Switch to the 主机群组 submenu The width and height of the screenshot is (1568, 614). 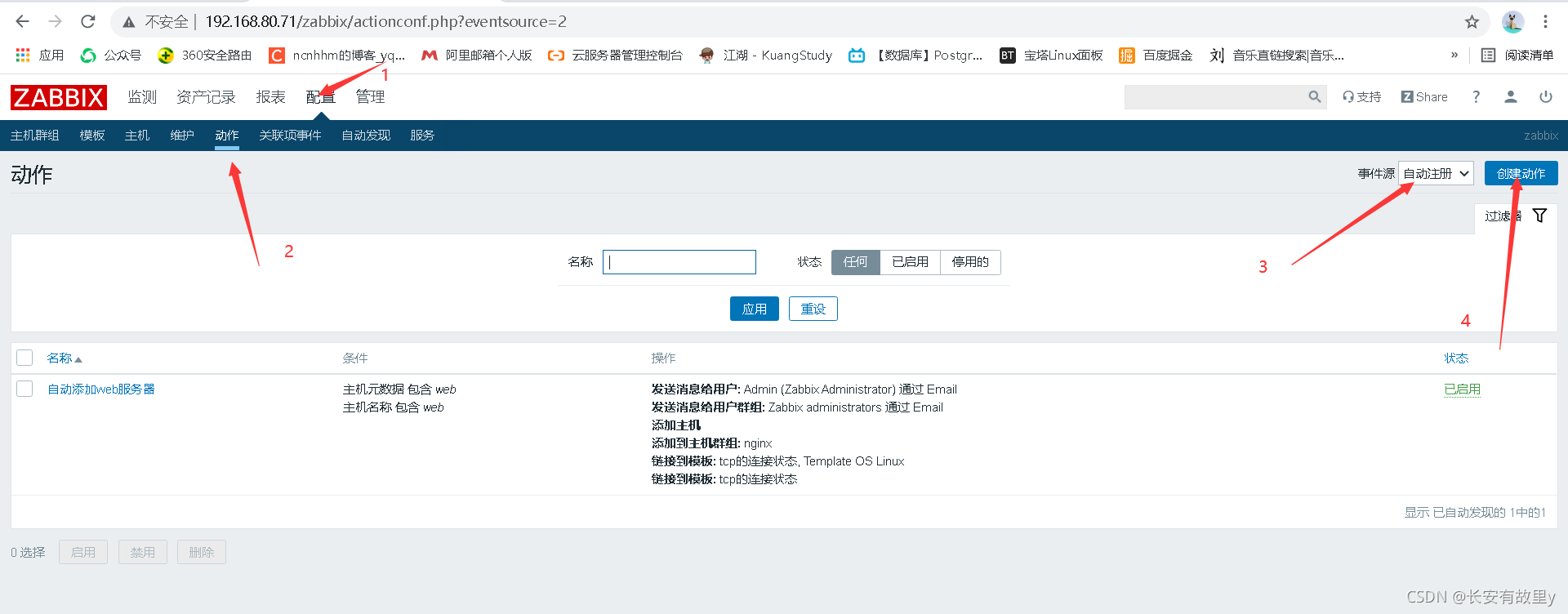(x=34, y=135)
